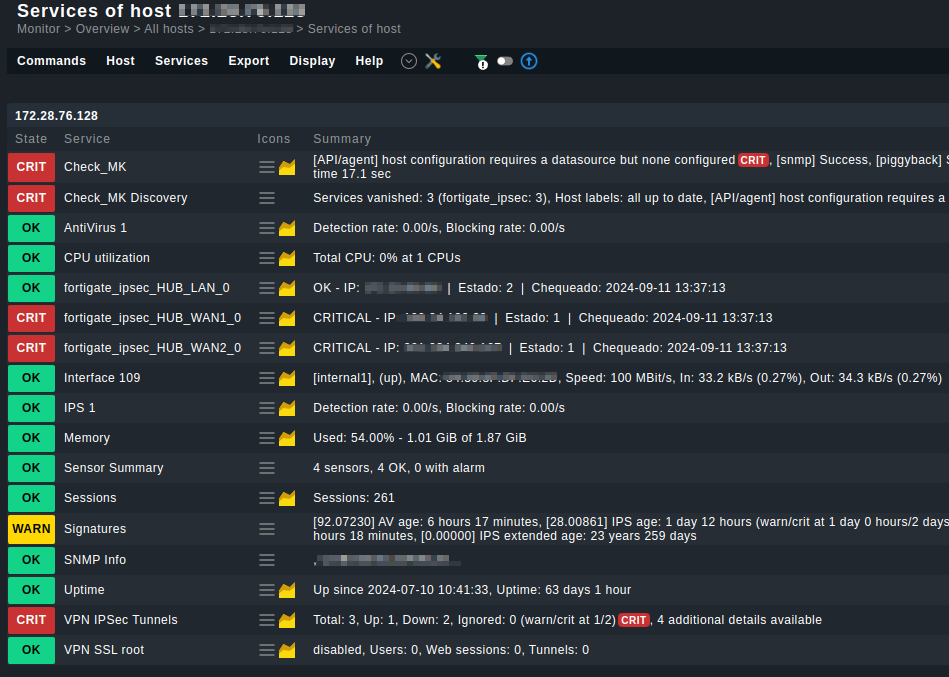949x677 pixels.
Task: Open hamburger menu for Signatures service
Action: [267, 529]
